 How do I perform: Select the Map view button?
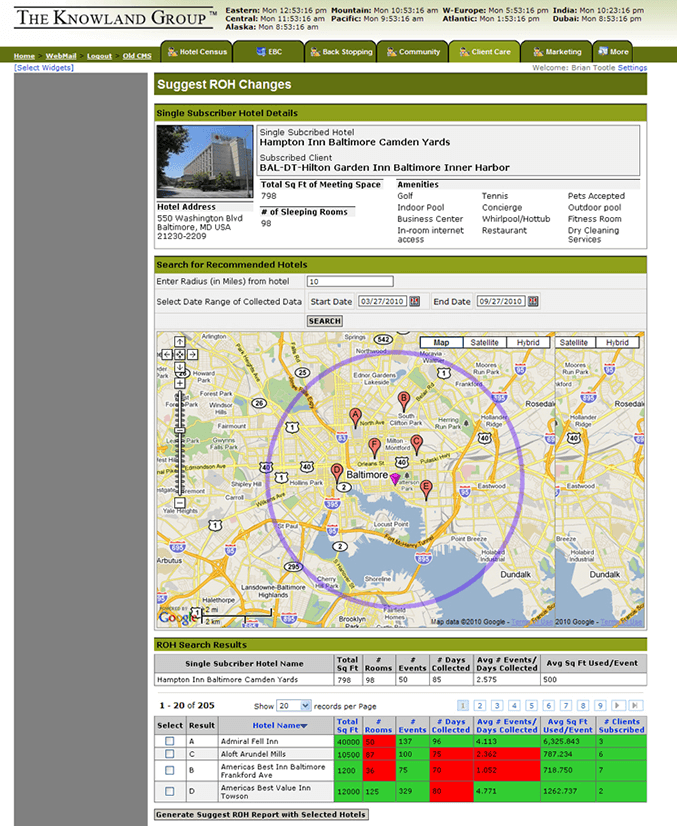pyautogui.click(x=441, y=342)
